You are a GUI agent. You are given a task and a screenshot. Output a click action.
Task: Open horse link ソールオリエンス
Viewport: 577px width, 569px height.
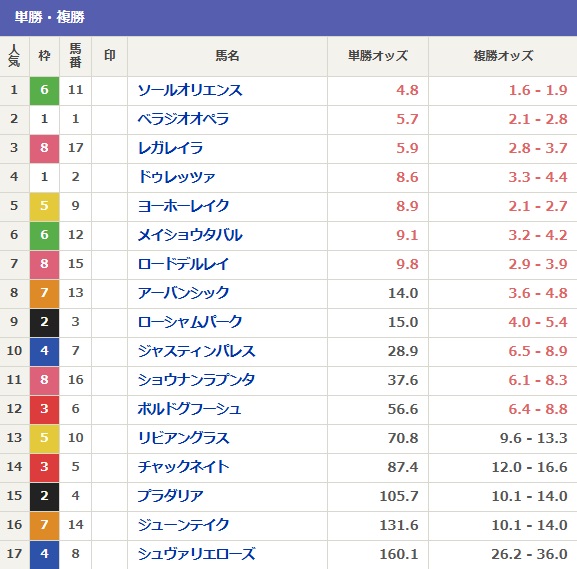click(x=190, y=90)
